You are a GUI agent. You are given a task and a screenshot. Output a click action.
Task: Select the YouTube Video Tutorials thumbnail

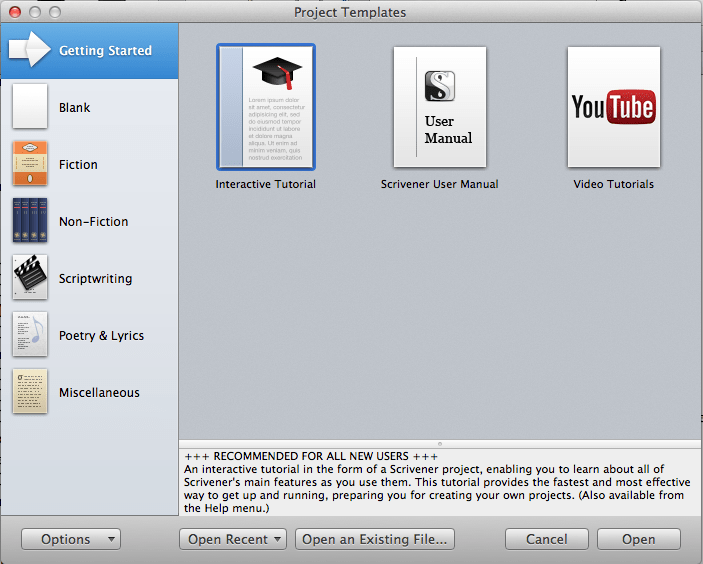[614, 107]
